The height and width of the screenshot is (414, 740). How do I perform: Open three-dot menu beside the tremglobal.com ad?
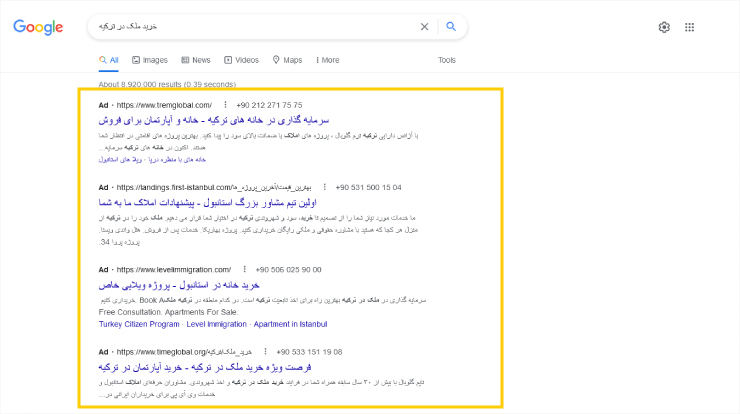[225, 105]
